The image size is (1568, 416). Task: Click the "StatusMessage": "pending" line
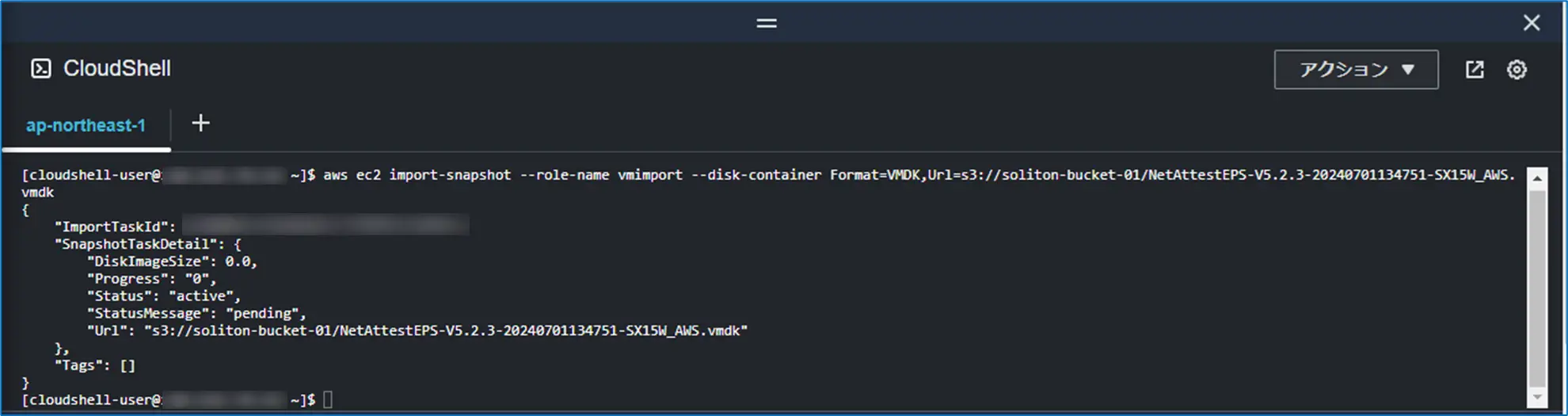pos(196,313)
